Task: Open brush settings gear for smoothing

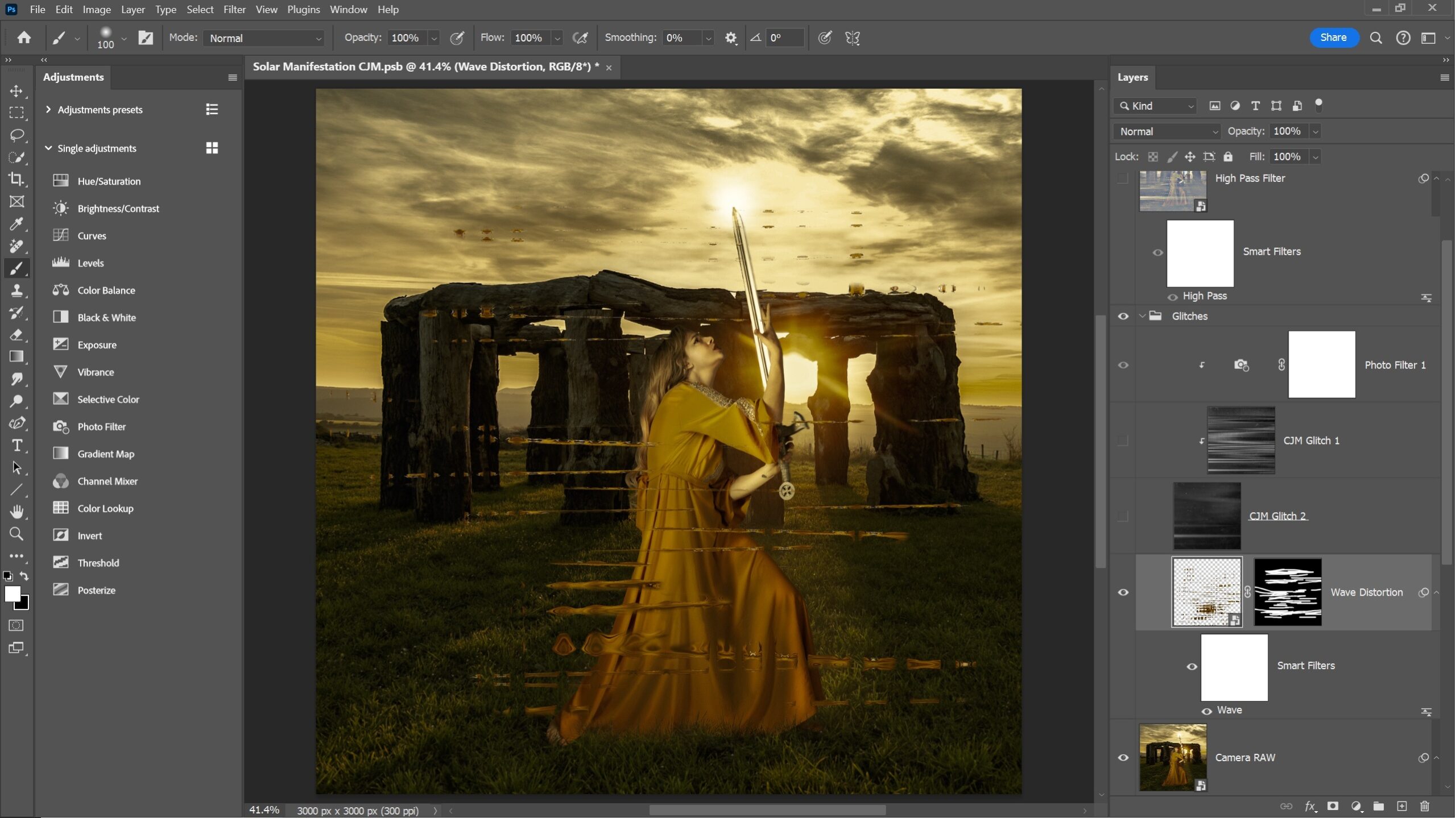Action: (731, 38)
